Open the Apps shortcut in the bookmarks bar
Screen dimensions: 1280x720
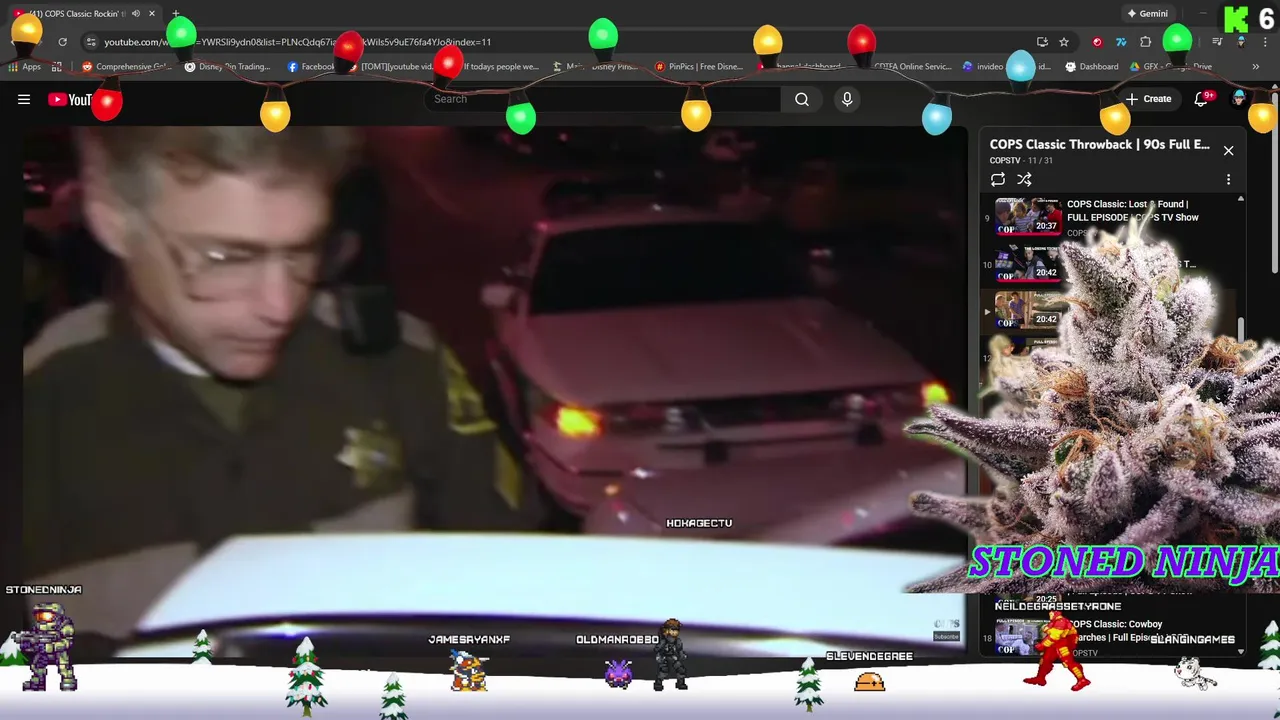tap(25, 67)
